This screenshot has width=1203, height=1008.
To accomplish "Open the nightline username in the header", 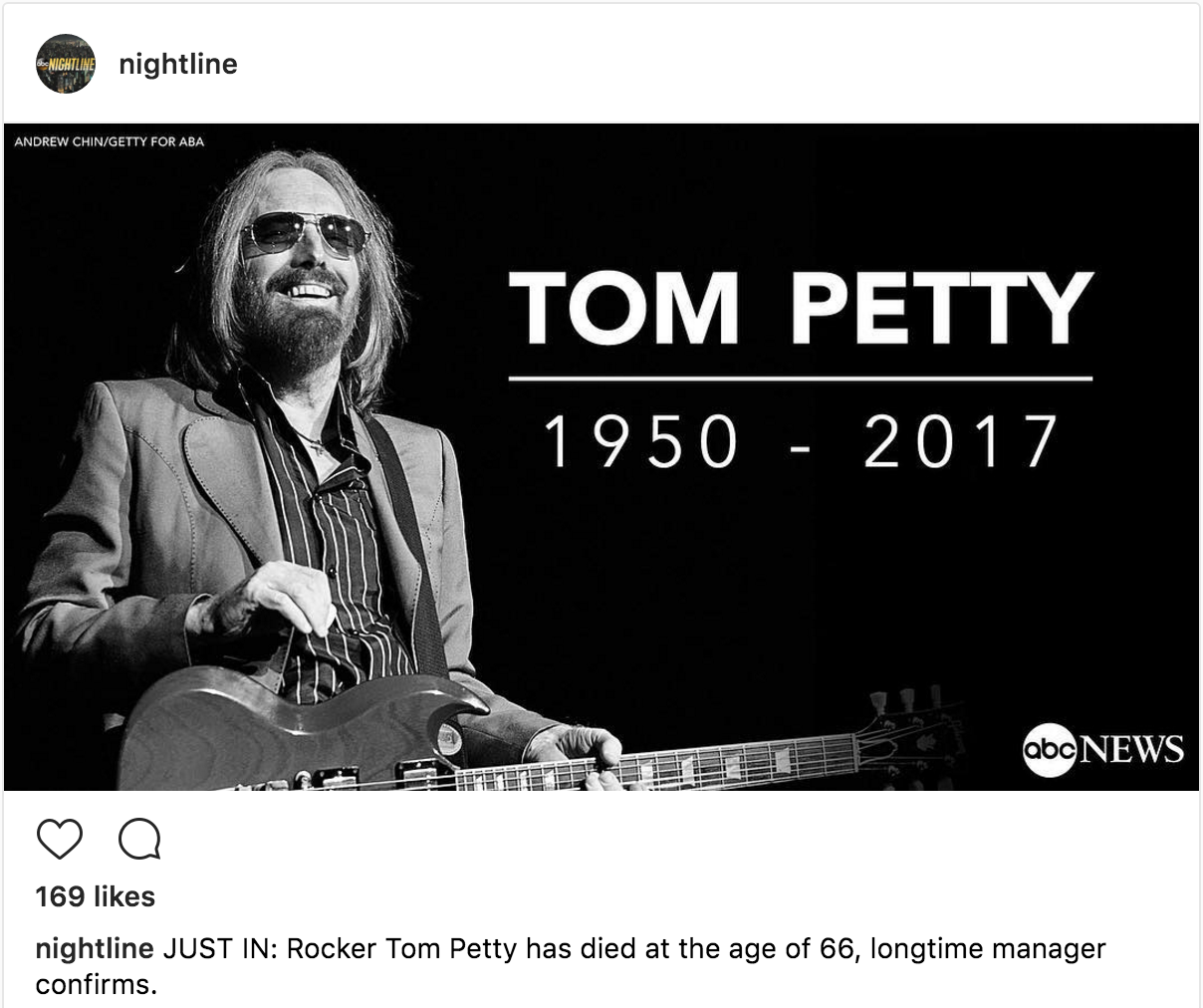I will [x=178, y=64].
